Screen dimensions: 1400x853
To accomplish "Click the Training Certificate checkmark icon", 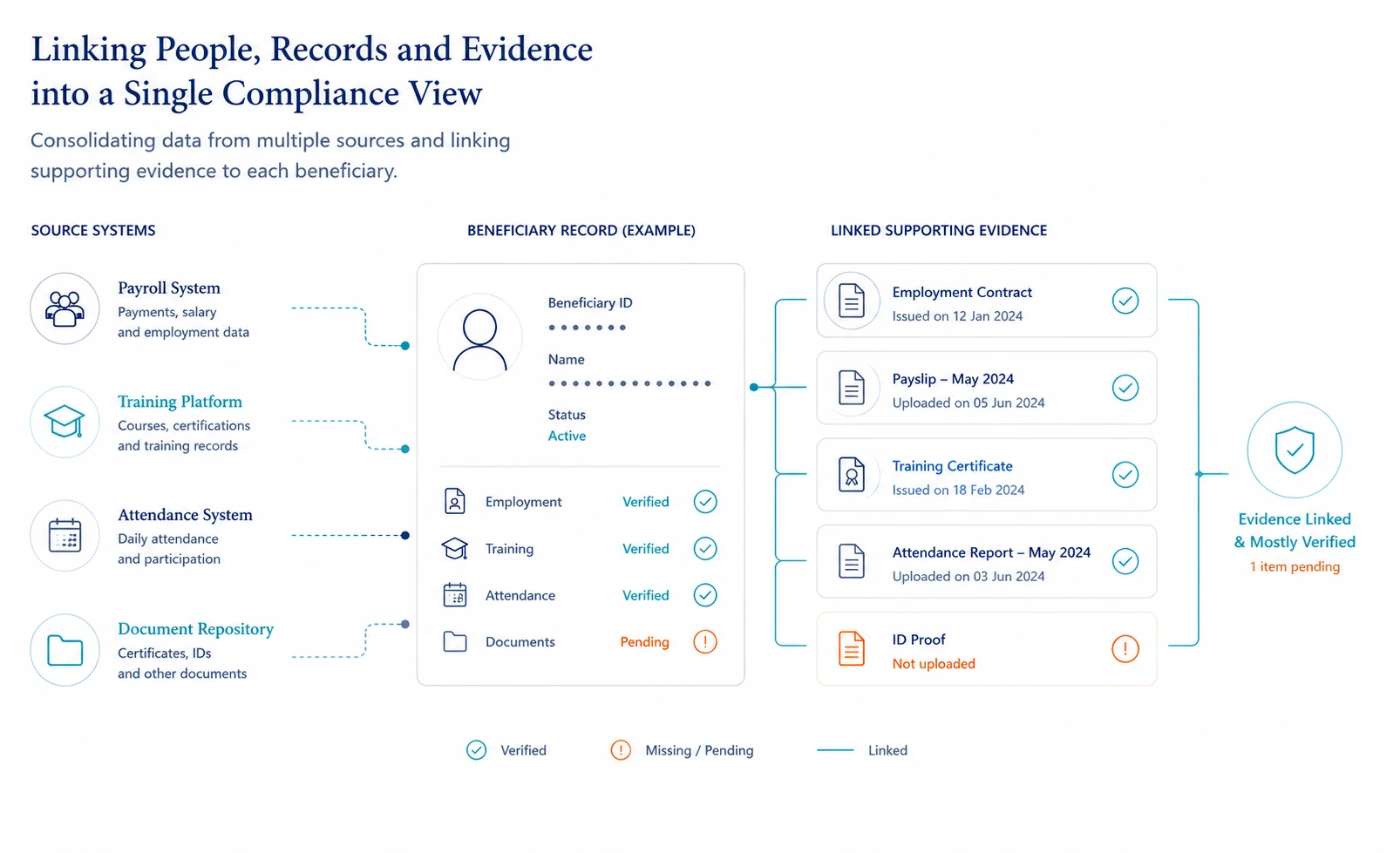I will click(x=1125, y=475).
